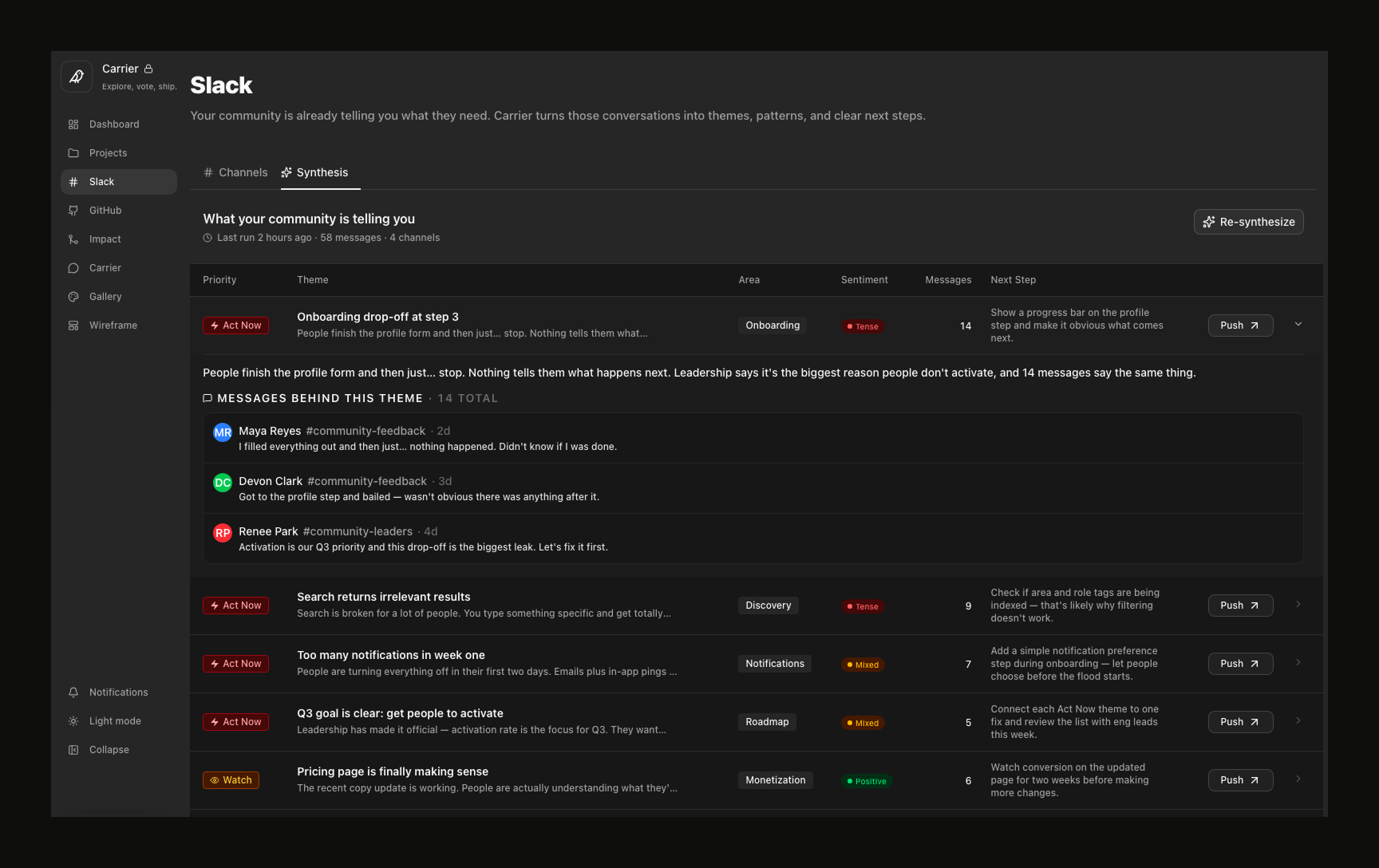Click Renee Park's RP avatar

coord(223,533)
